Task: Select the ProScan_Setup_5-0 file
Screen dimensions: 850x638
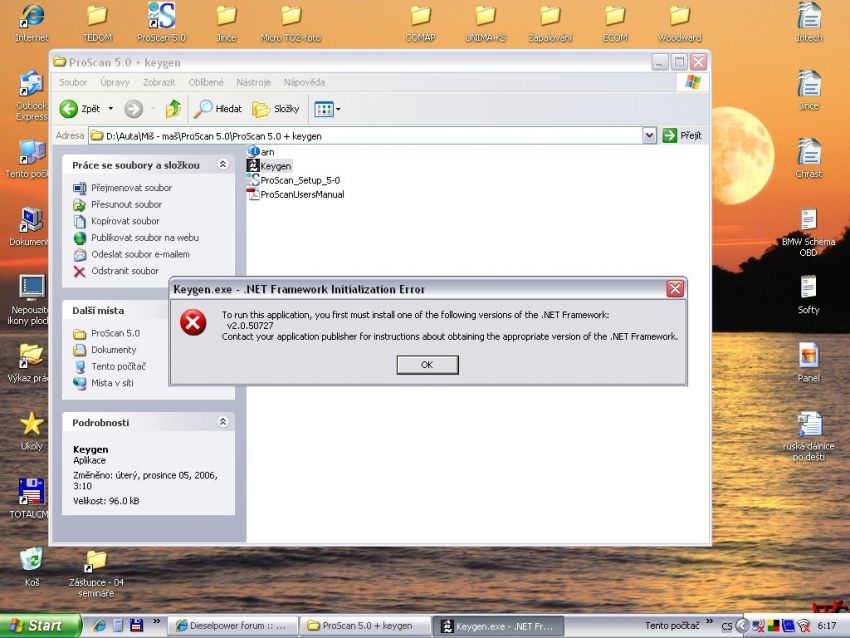Action: click(294, 180)
